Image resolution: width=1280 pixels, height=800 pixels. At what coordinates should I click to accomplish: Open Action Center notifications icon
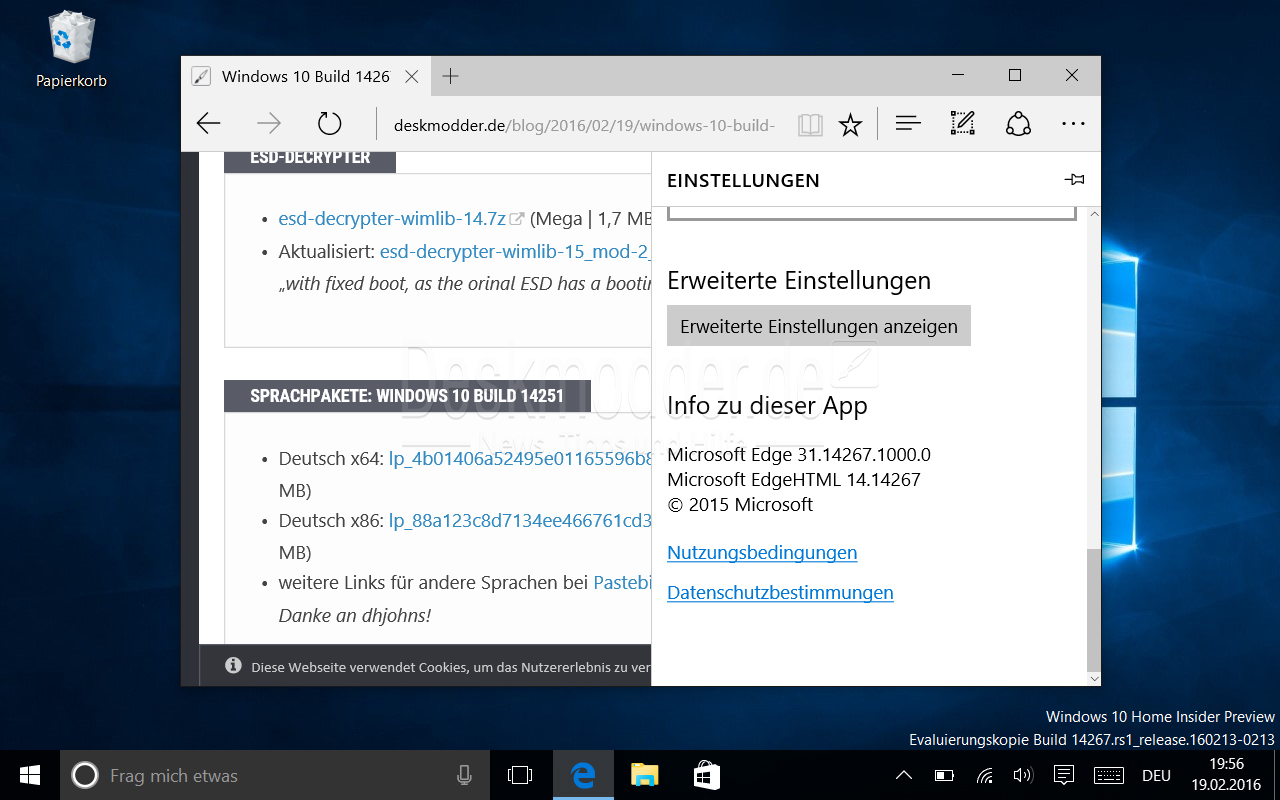(1065, 775)
